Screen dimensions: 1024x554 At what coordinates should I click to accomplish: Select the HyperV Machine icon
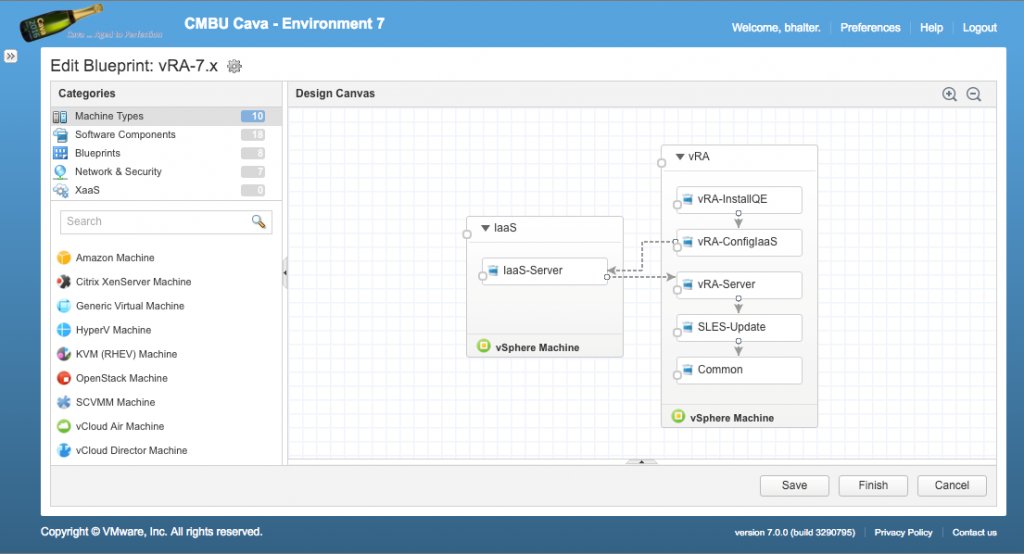point(63,330)
